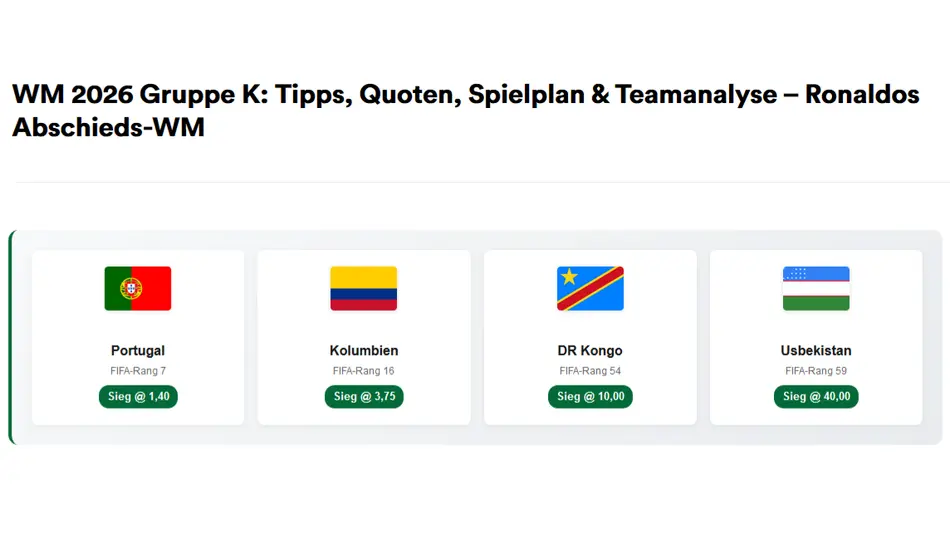Click the Portugal team name
Viewport: 950px width, 534px height.
click(138, 351)
